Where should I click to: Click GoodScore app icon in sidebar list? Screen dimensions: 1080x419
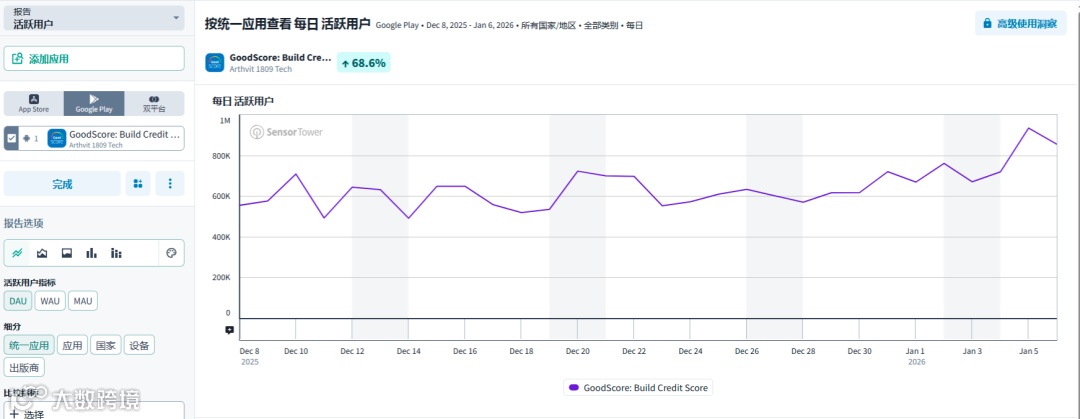pyautogui.click(x=56, y=138)
